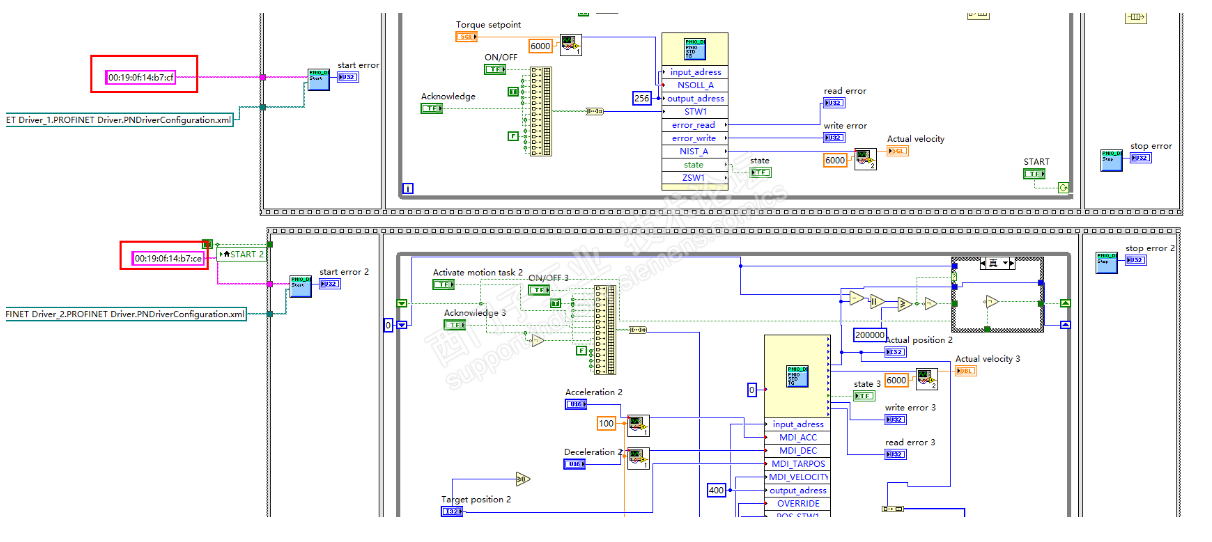Click the upper PNIO Start subVI icon
Image resolution: width=1212 pixels, height=542 pixels.
(x=318, y=79)
